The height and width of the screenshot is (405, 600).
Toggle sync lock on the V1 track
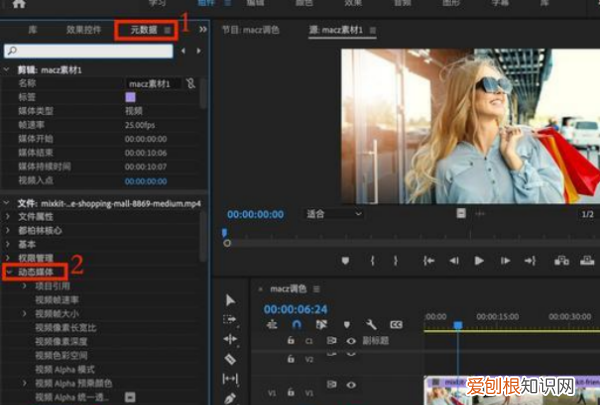(331, 384)
